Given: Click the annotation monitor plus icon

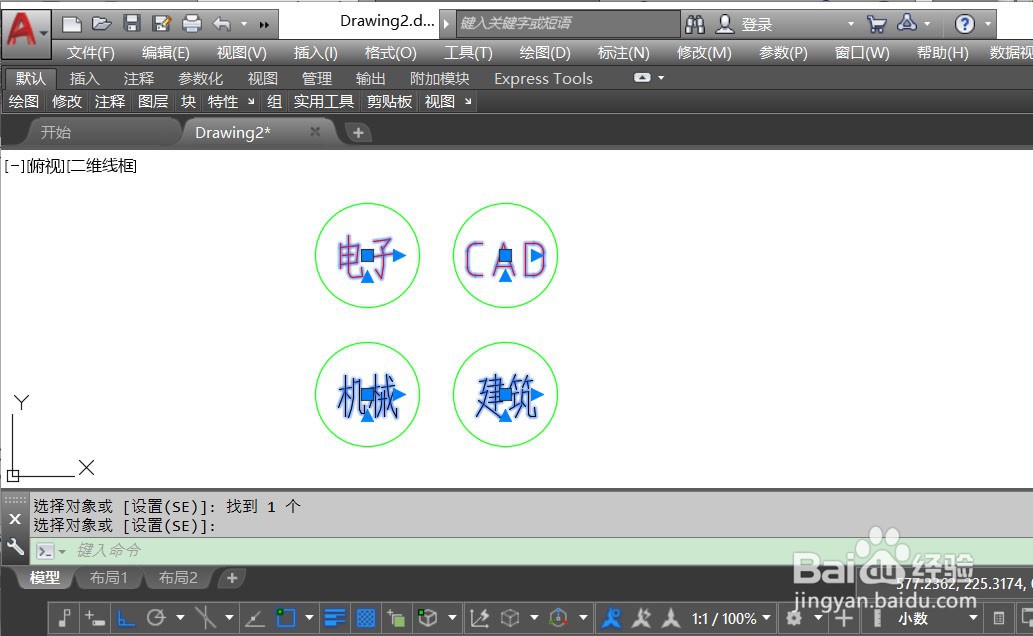Looking at the screenshot, I should click(844, 618).
